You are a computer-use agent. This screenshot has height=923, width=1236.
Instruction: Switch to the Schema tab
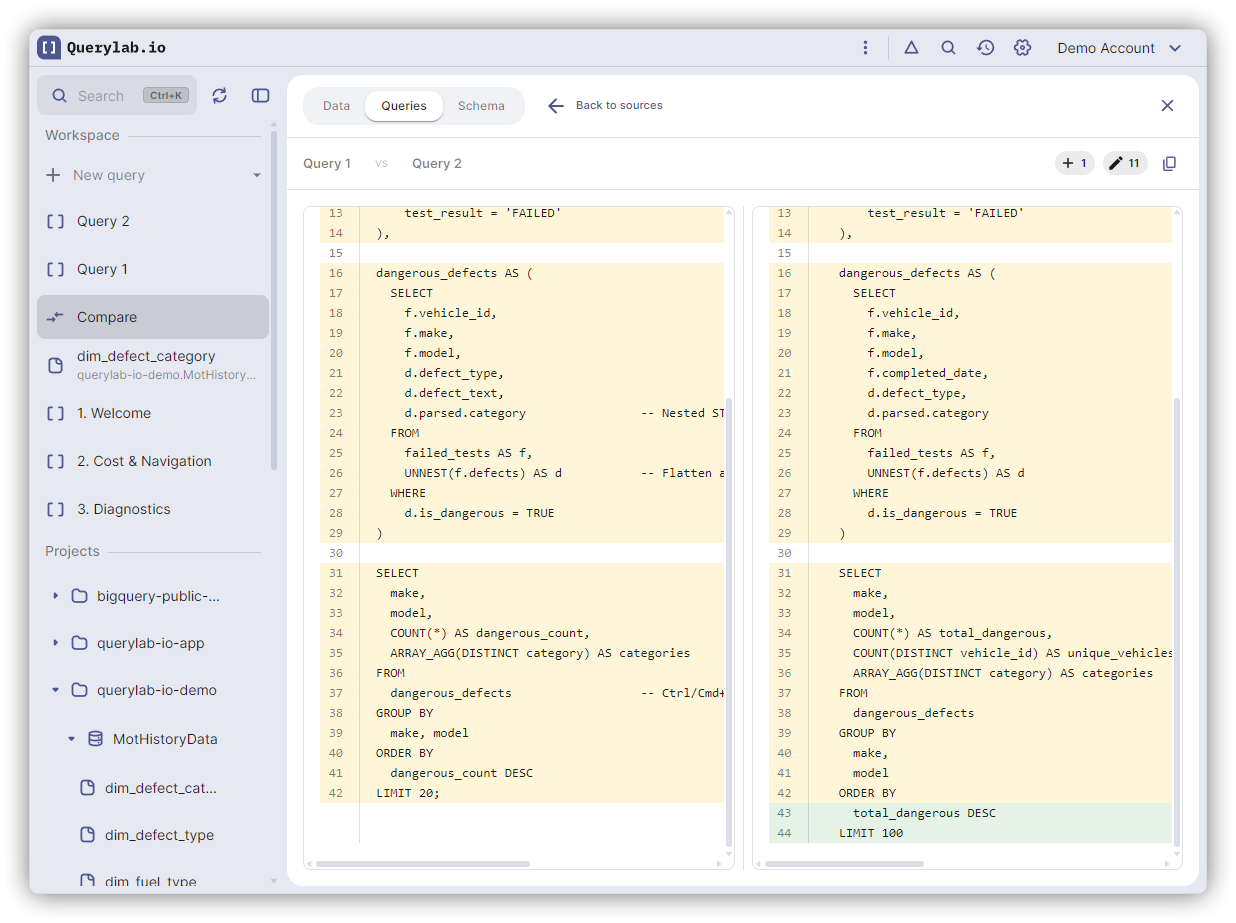click(x=481, y=106)
